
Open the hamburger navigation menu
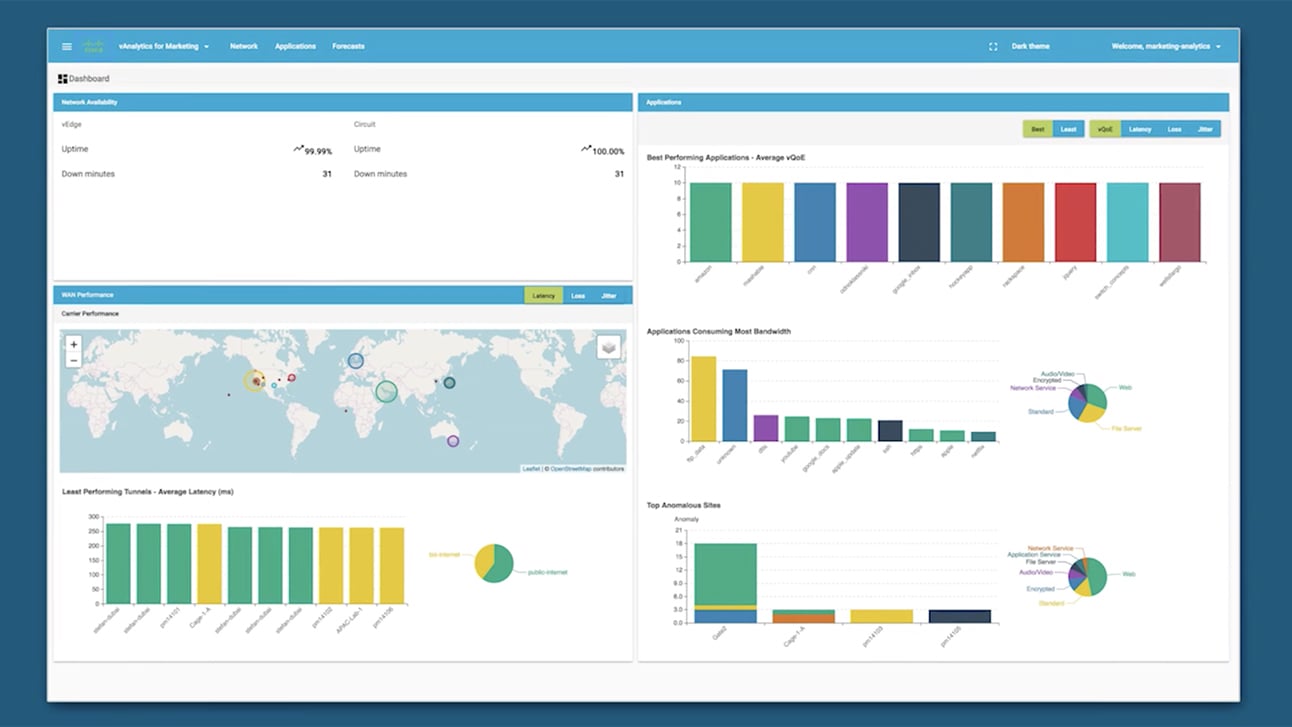point(67,45)
